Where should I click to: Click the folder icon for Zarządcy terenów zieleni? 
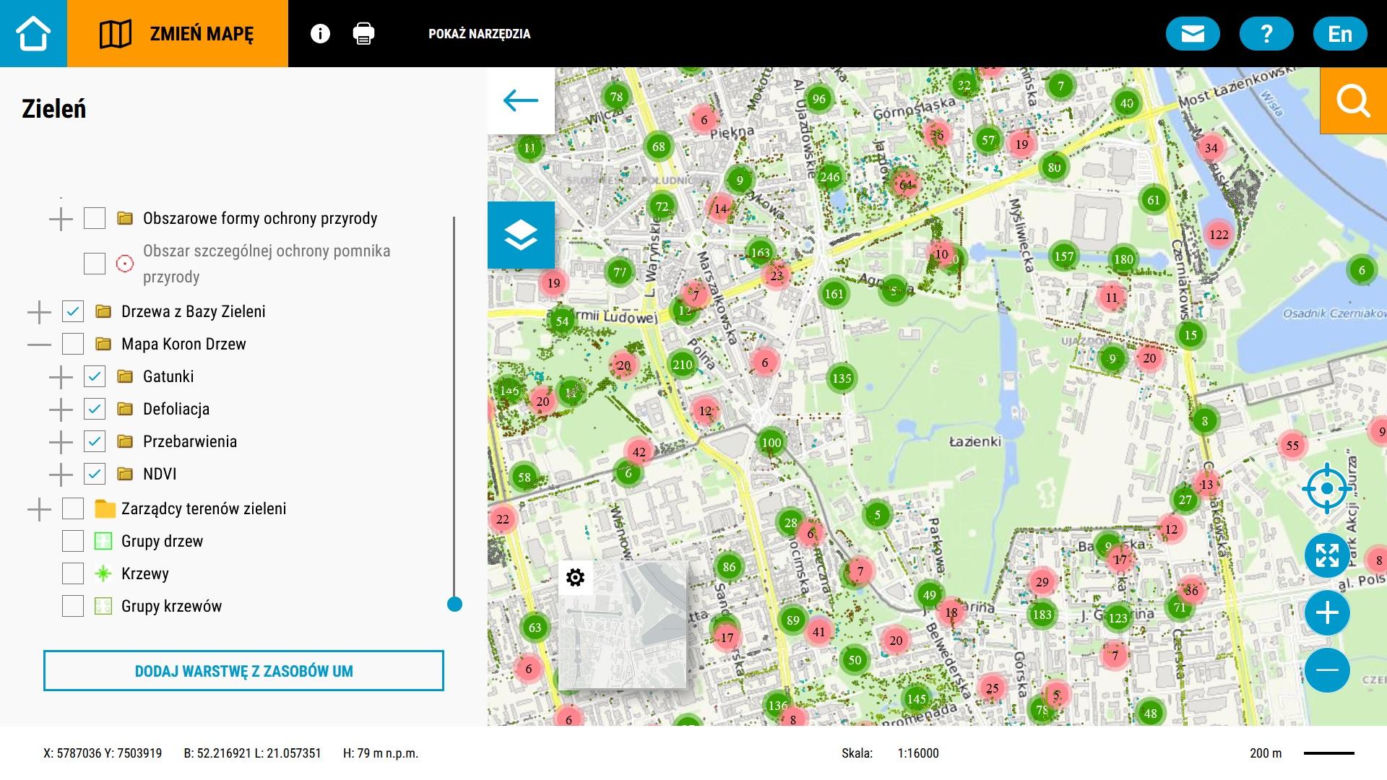click(105, 509)
